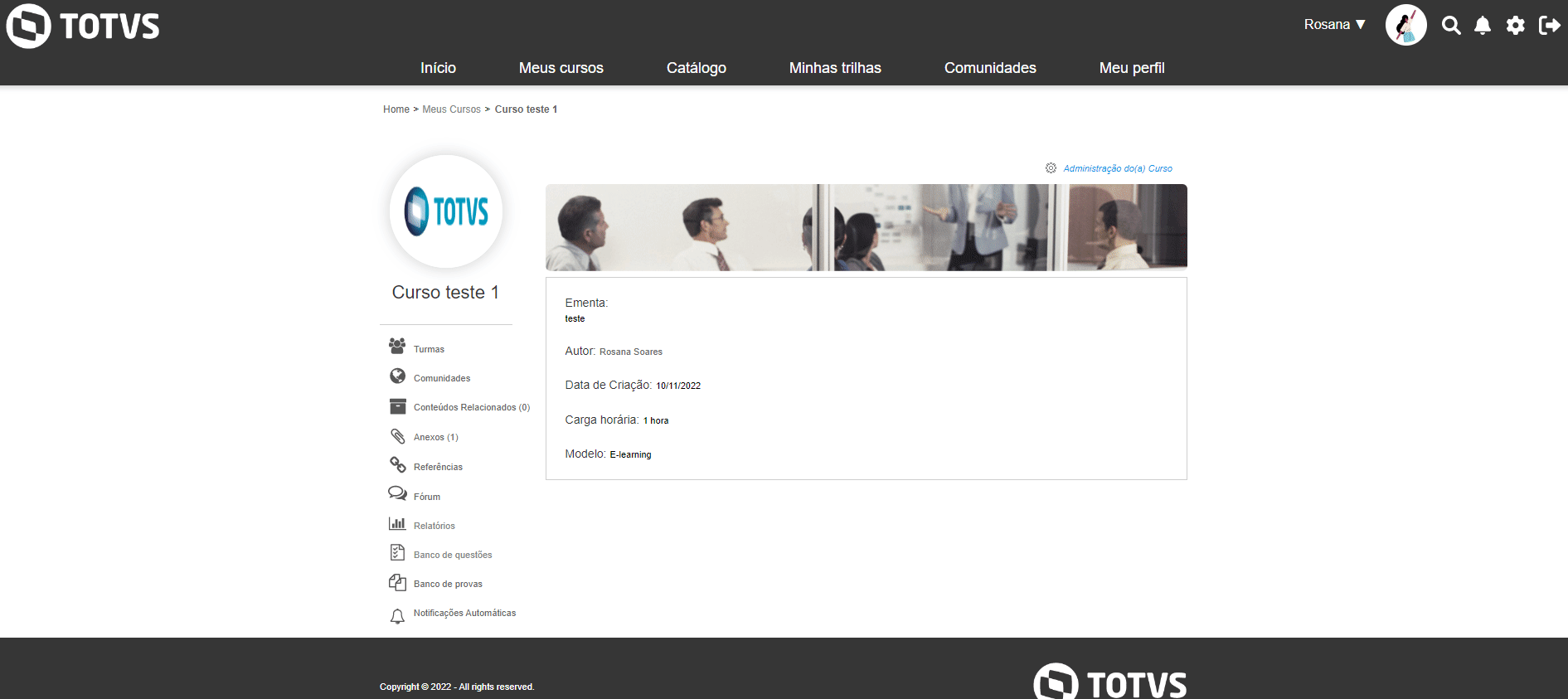Open the Comunidades sidebar link

click(x=442, y=378)
